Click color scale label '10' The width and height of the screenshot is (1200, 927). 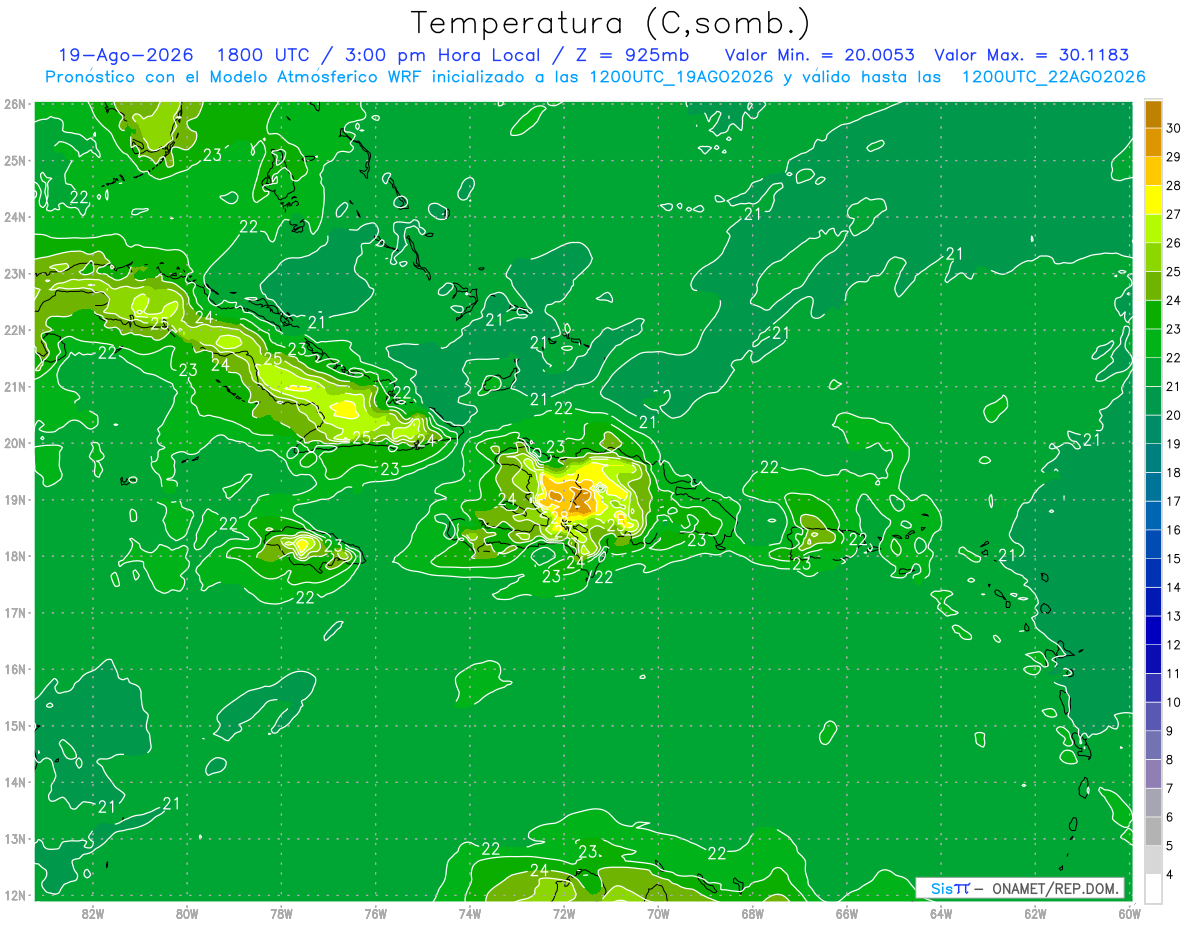(x=1174, y=702)
